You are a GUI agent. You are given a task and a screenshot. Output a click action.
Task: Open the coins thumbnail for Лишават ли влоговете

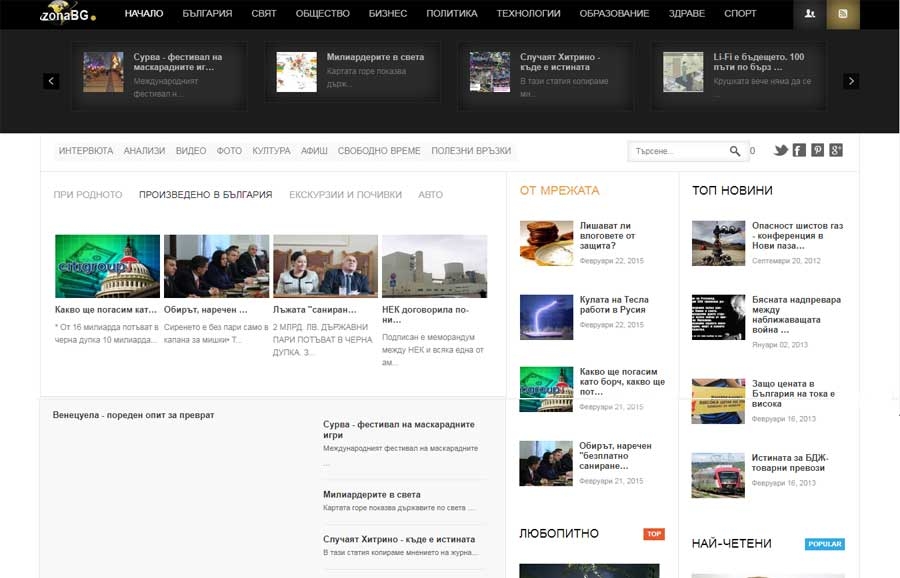[546, 243]
